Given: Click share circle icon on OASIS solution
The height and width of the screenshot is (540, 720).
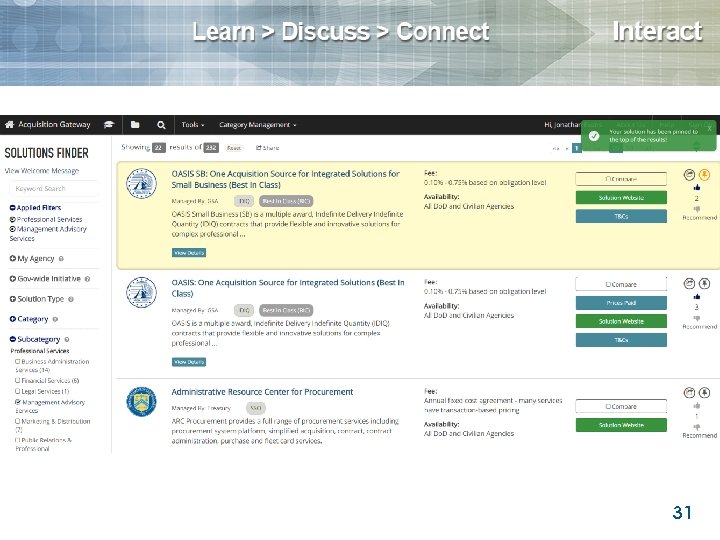Looking at the screenshot, I should pos(689,284).
